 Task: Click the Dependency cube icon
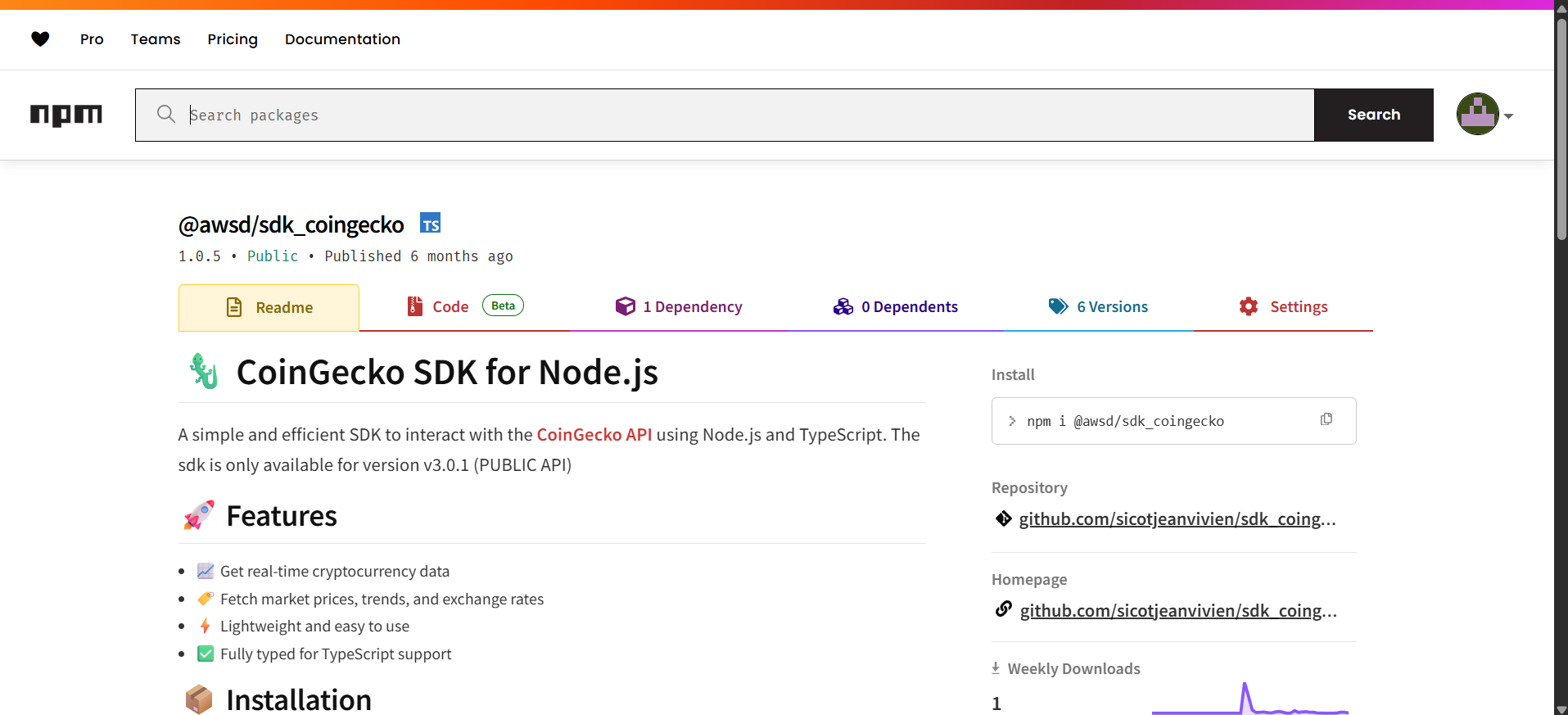pyautogui.click(x=626, y=306)
